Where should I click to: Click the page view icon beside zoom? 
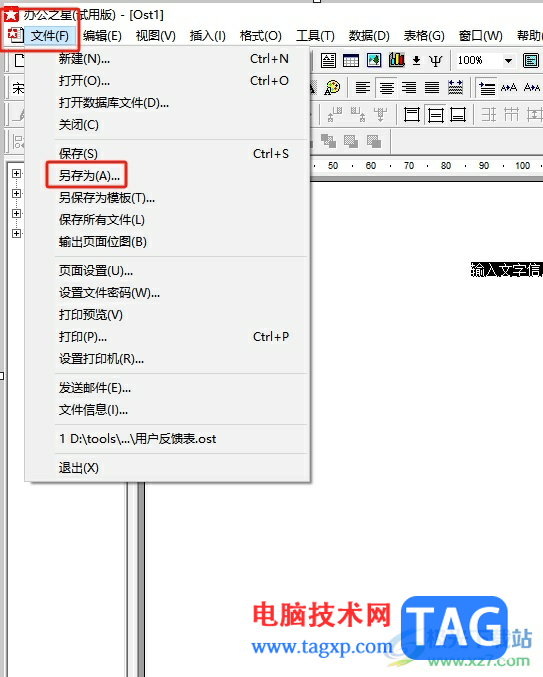point(530,60)
